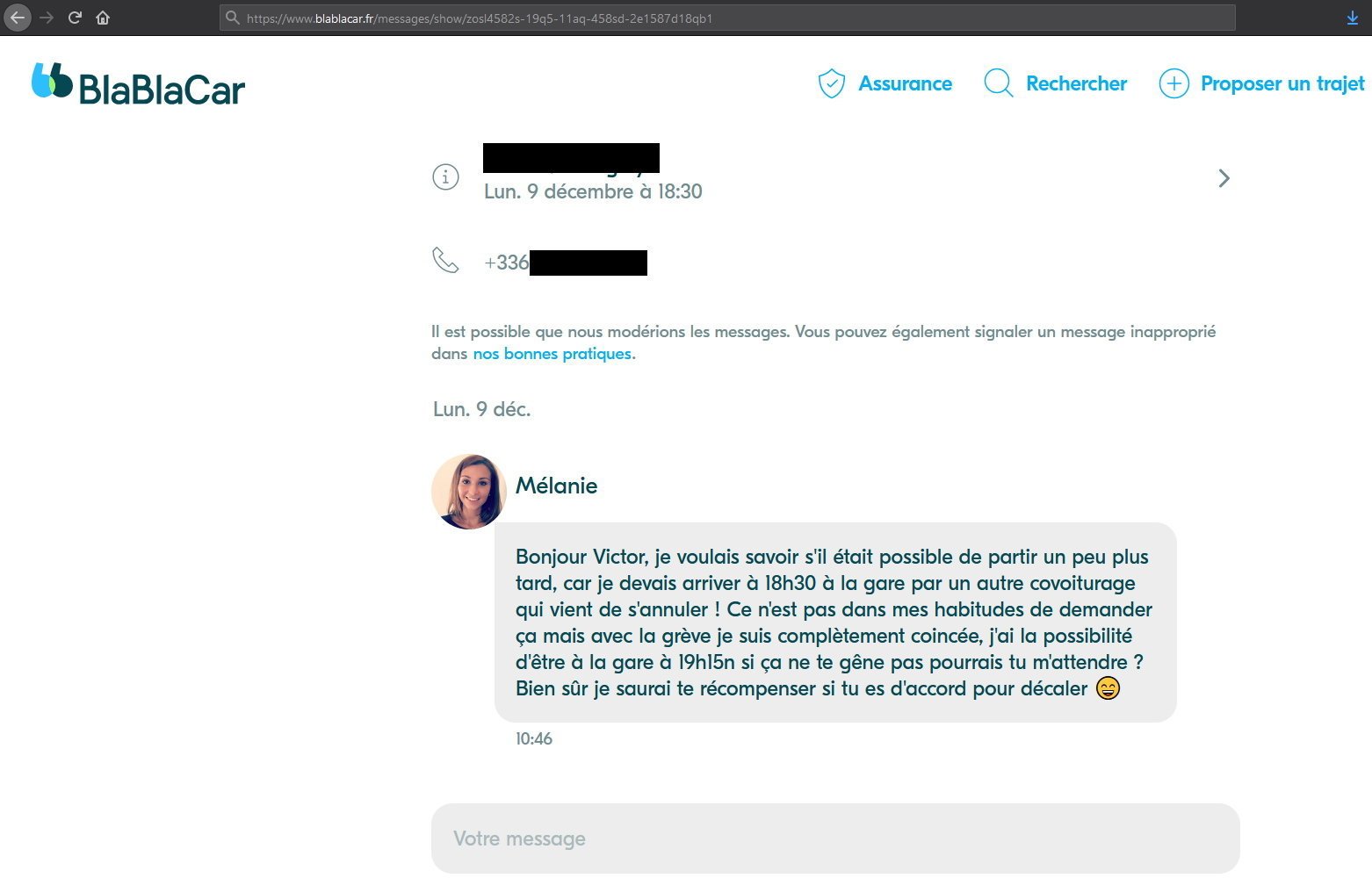Image resolution: width=1372 pixels, height=878 pixels.
Task: Open the browser home page icon
Action: pos(103,18)
